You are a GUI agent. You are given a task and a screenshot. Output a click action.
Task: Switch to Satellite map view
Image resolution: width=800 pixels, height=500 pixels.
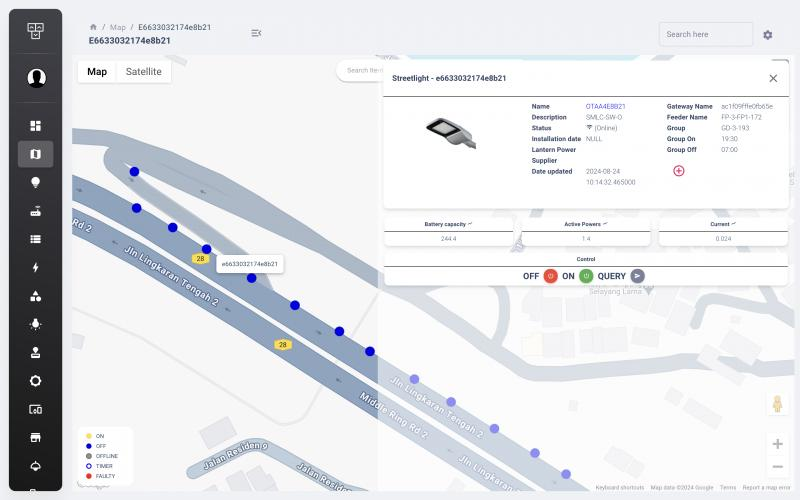(143, 72)
